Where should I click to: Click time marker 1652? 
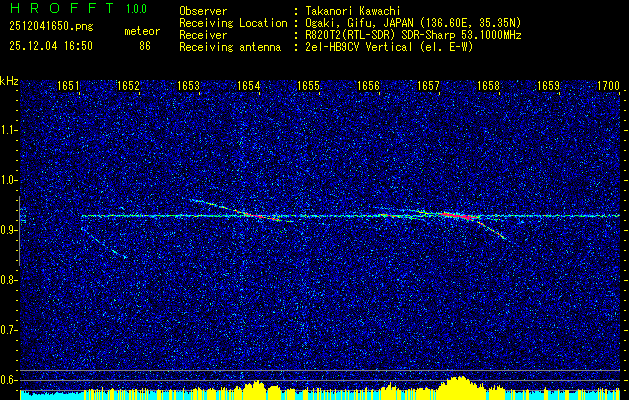(128, 85)
